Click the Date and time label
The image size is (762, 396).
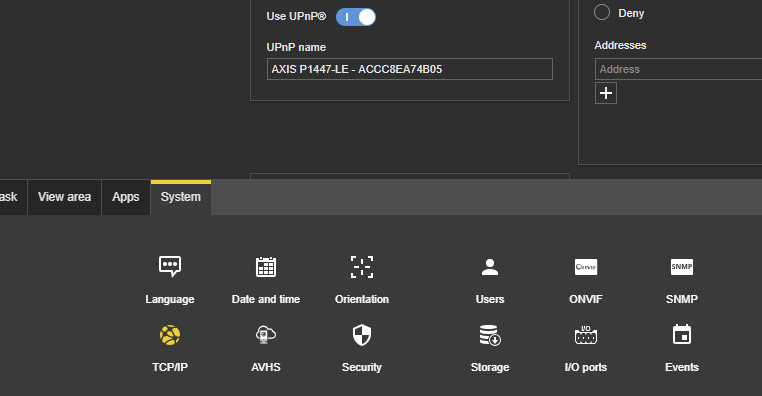266,299
